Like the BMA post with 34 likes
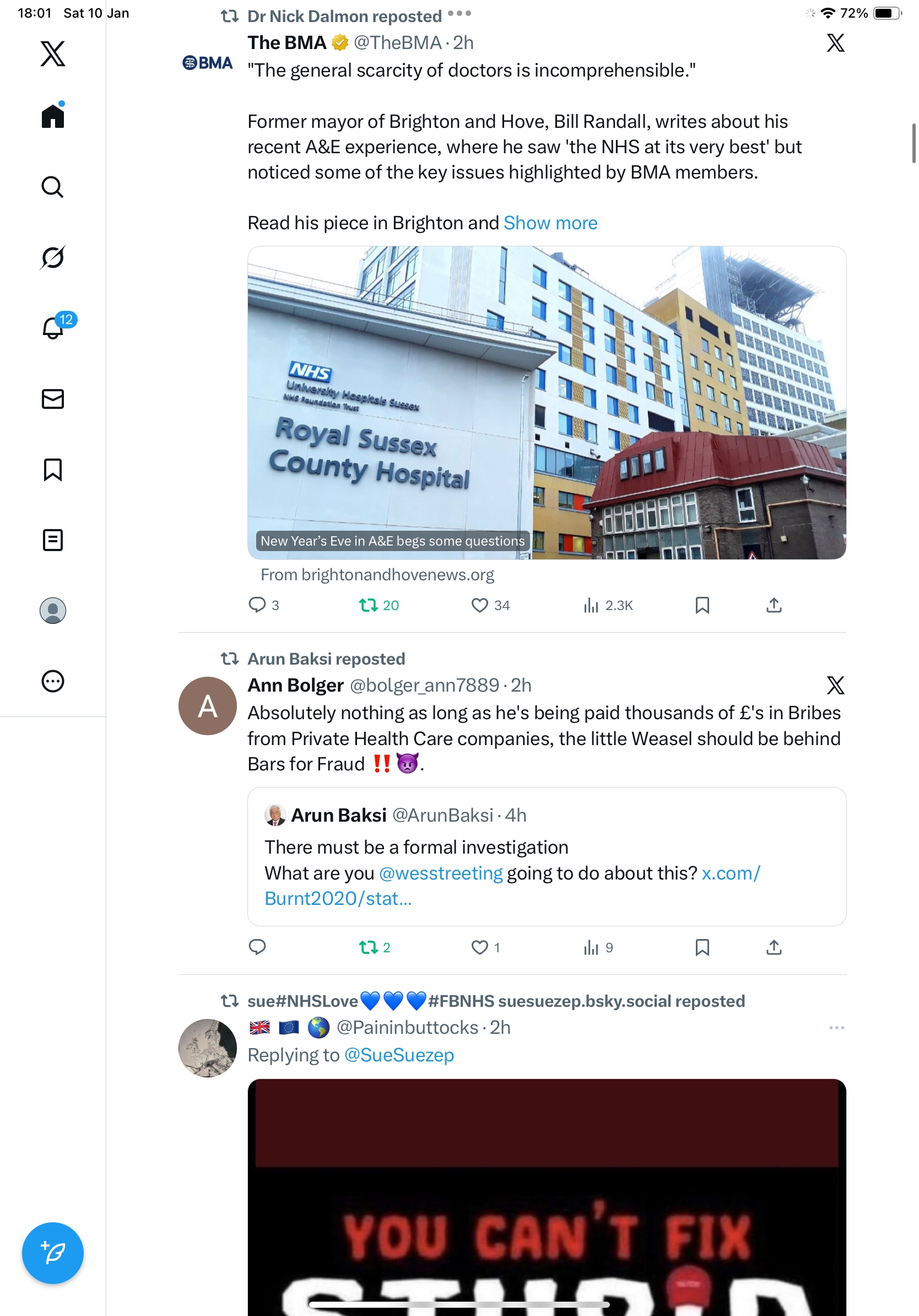The width and height of the screenshot is (919, 1316). 490,605
